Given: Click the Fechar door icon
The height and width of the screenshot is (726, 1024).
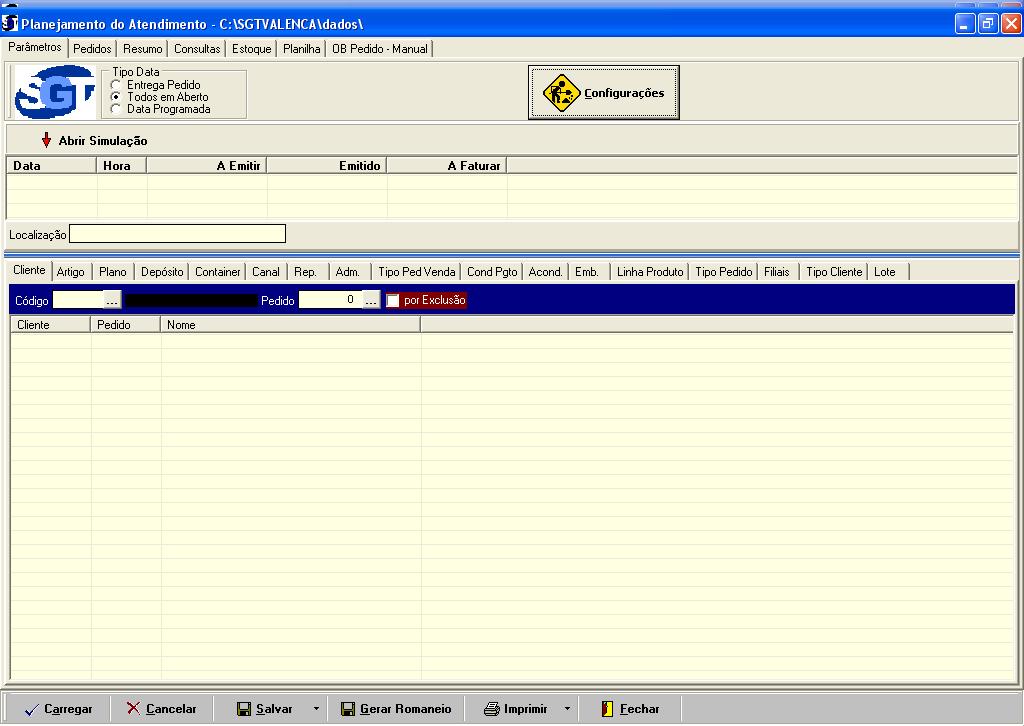Looking at the screenshot, I should (606, 709).
